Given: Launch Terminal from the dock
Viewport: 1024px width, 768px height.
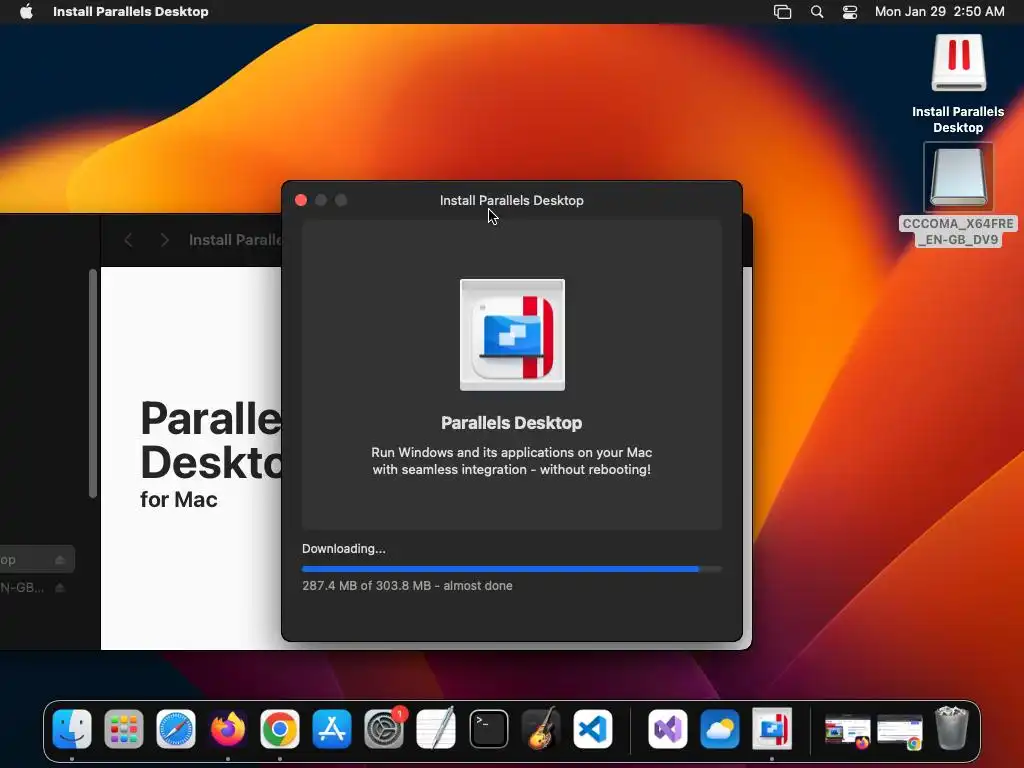Looking at the screenshot, I should (x=488, y=729).
